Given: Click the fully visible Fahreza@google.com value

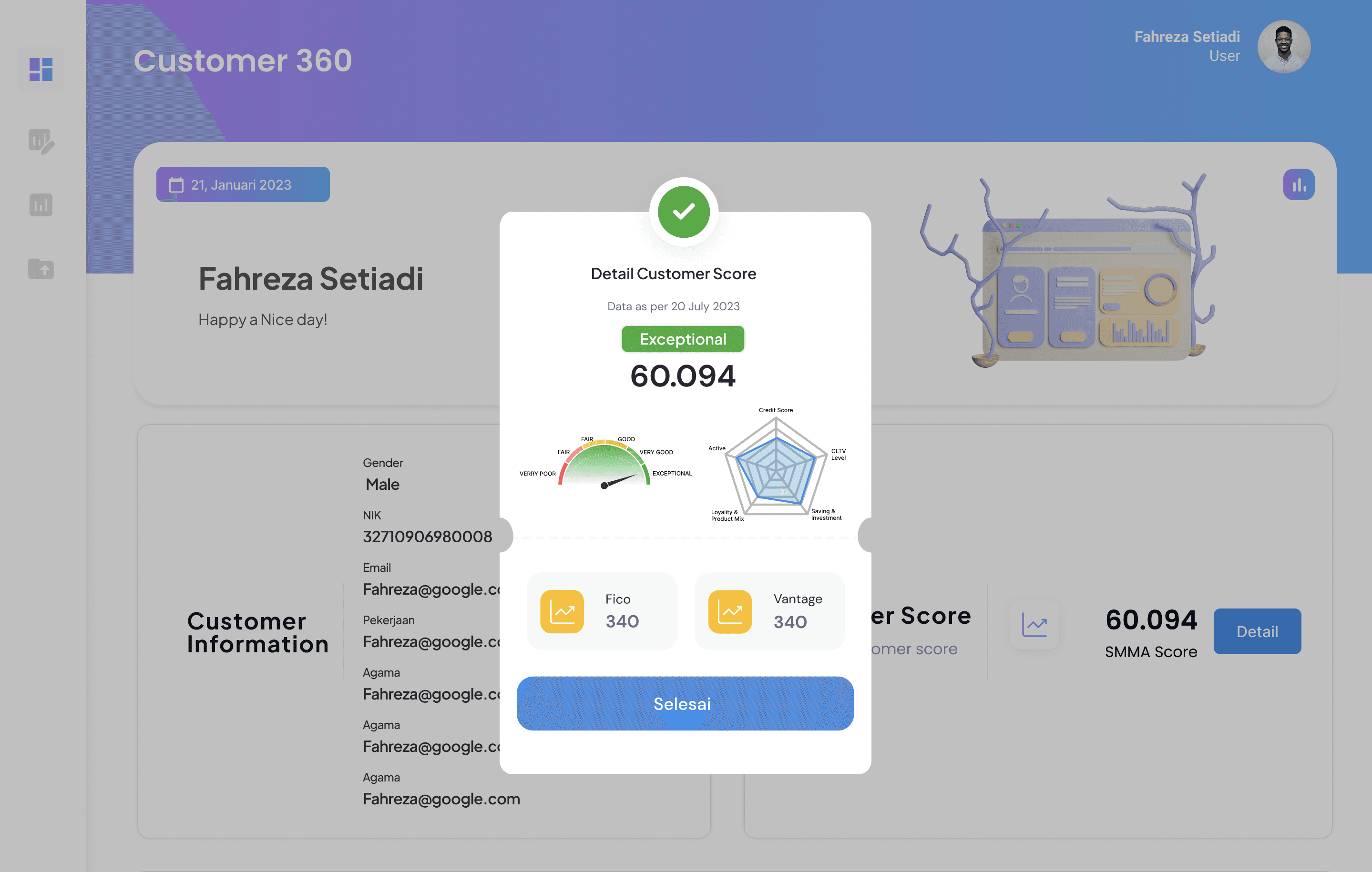Looking at the screenshot, I should tap(441, 799).
